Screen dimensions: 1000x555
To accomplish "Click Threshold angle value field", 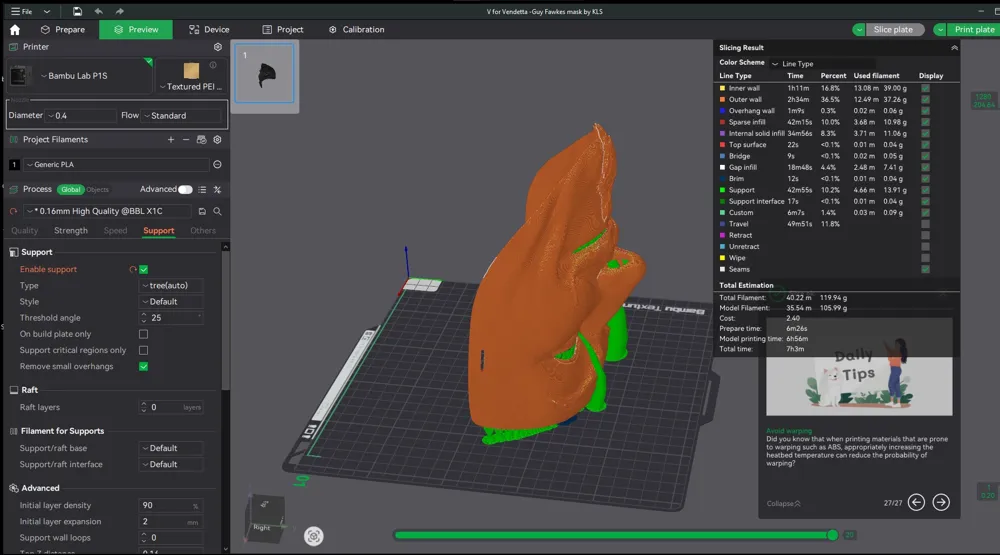I will click(171, 318).
